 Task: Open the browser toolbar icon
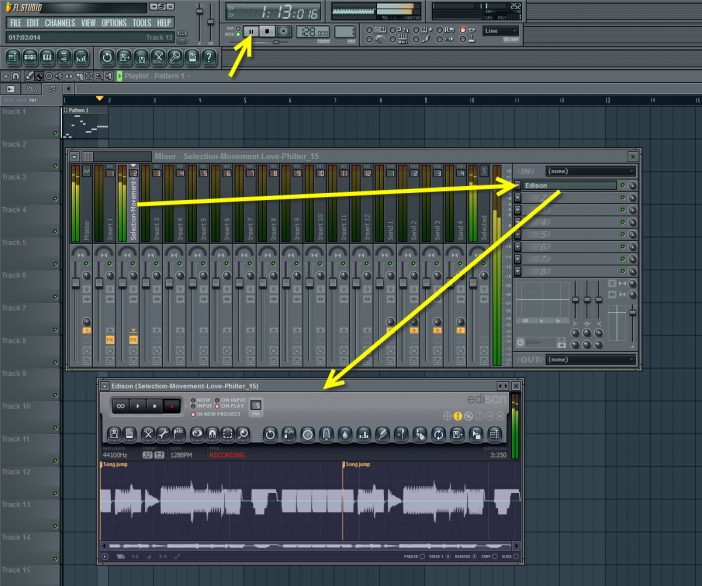pyautogui.click(x=64, y=57)
